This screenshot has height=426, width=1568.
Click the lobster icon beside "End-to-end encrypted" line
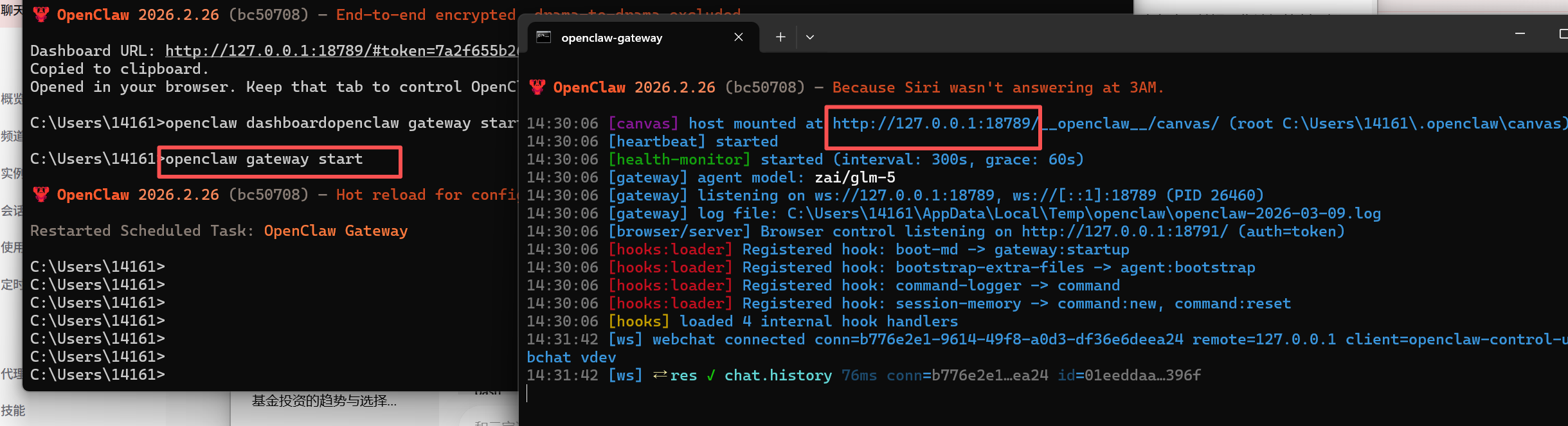[x=41, y=14]
